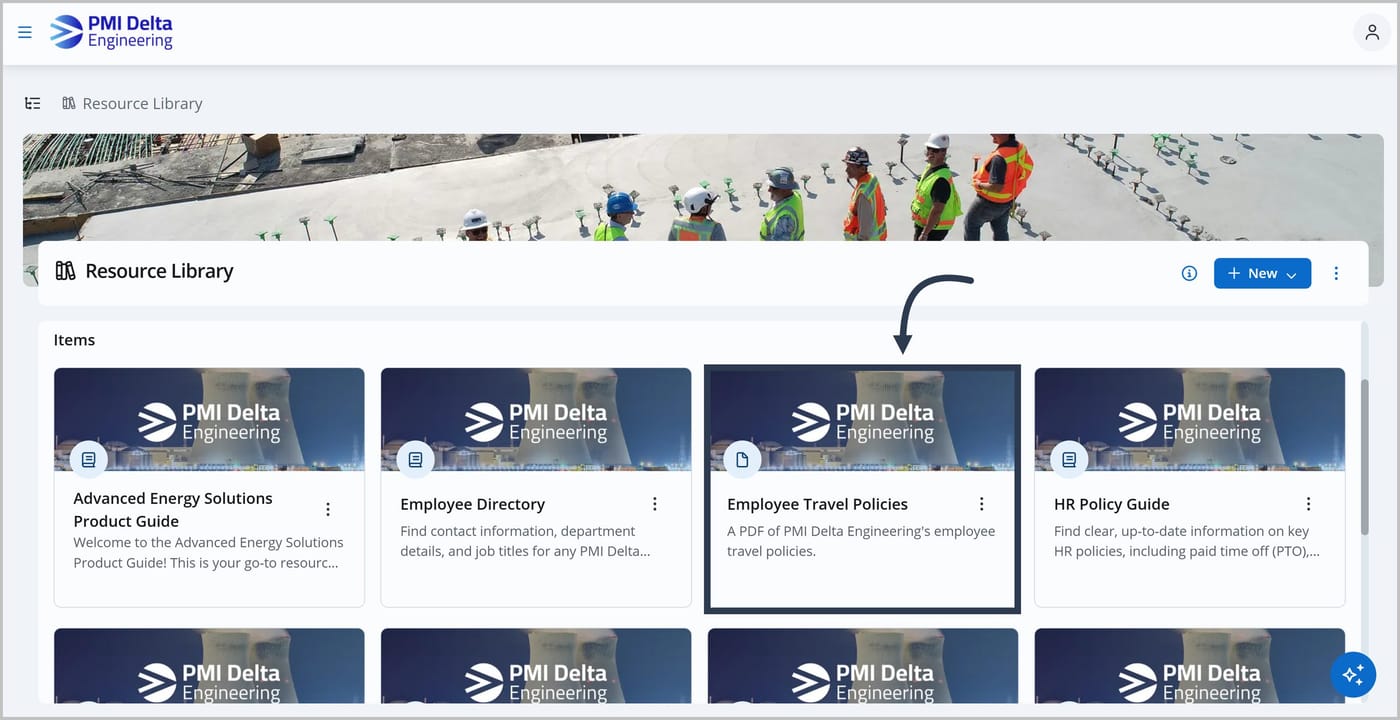Screen dimensions: 1400x720
Task: Click the Items section heading
Action: [x=74, y=340]
